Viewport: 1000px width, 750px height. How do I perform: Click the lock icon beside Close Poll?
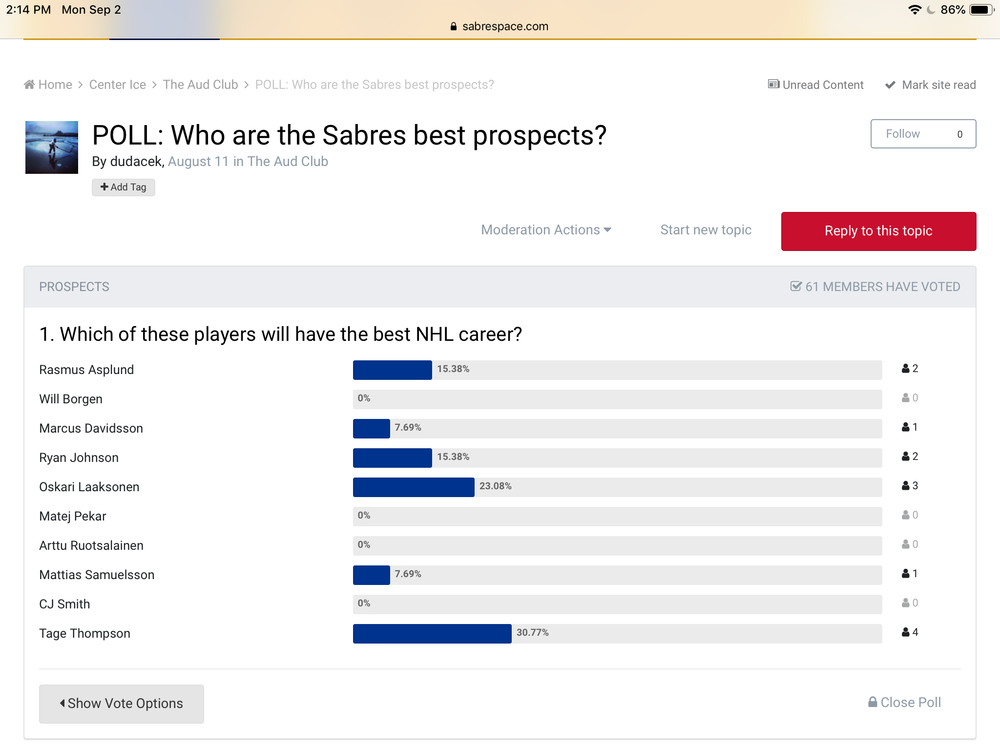point(872,702)
